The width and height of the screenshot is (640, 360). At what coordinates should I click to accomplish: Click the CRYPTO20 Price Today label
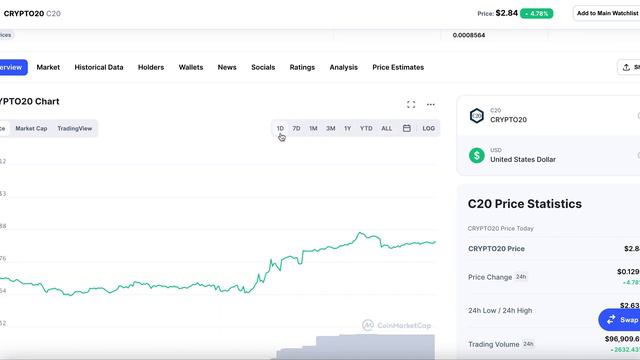[500, 229]
